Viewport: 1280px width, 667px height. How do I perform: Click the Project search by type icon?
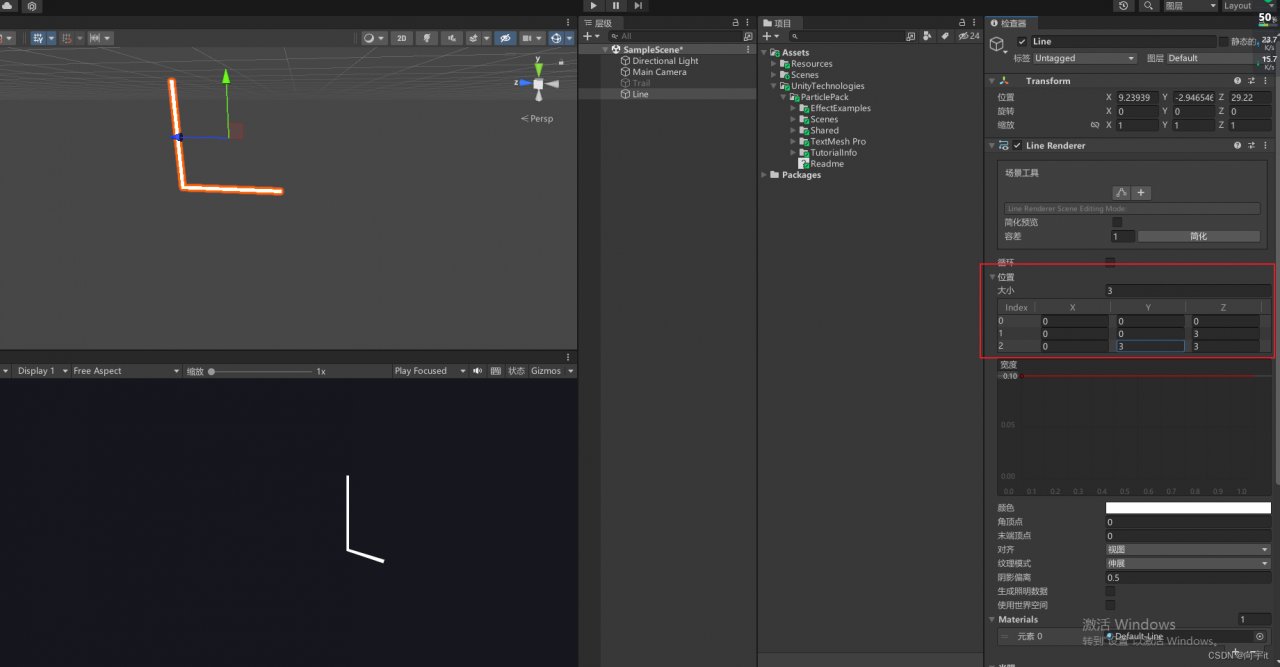click(927, 36)
